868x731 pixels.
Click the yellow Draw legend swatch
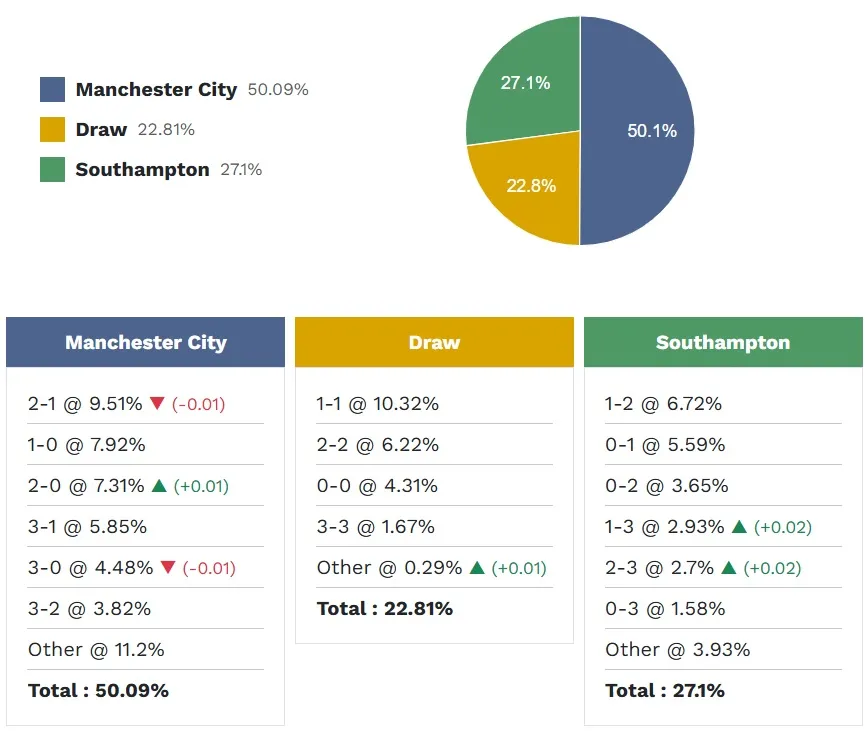(53, 130)
